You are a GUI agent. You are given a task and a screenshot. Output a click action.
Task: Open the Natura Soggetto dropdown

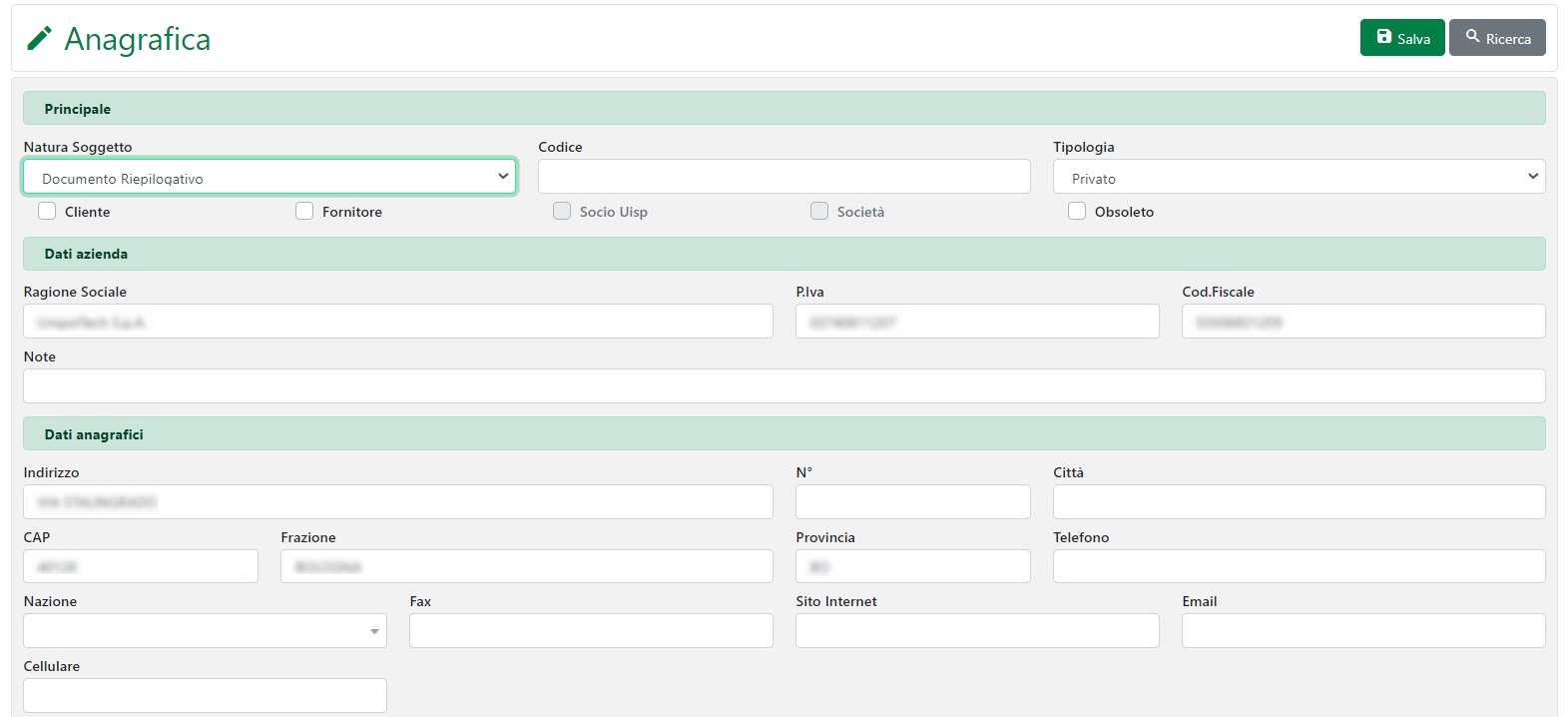tap(269, 177)
